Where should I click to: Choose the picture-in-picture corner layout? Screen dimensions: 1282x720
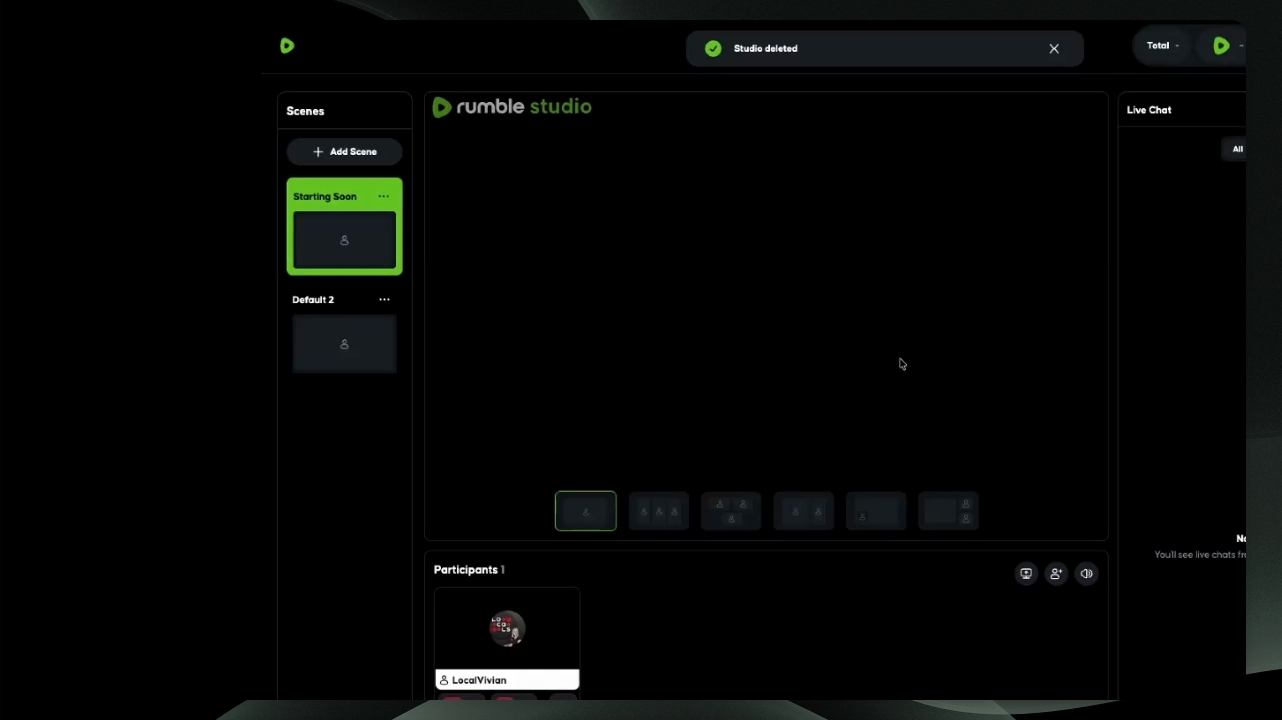(876, 511)
